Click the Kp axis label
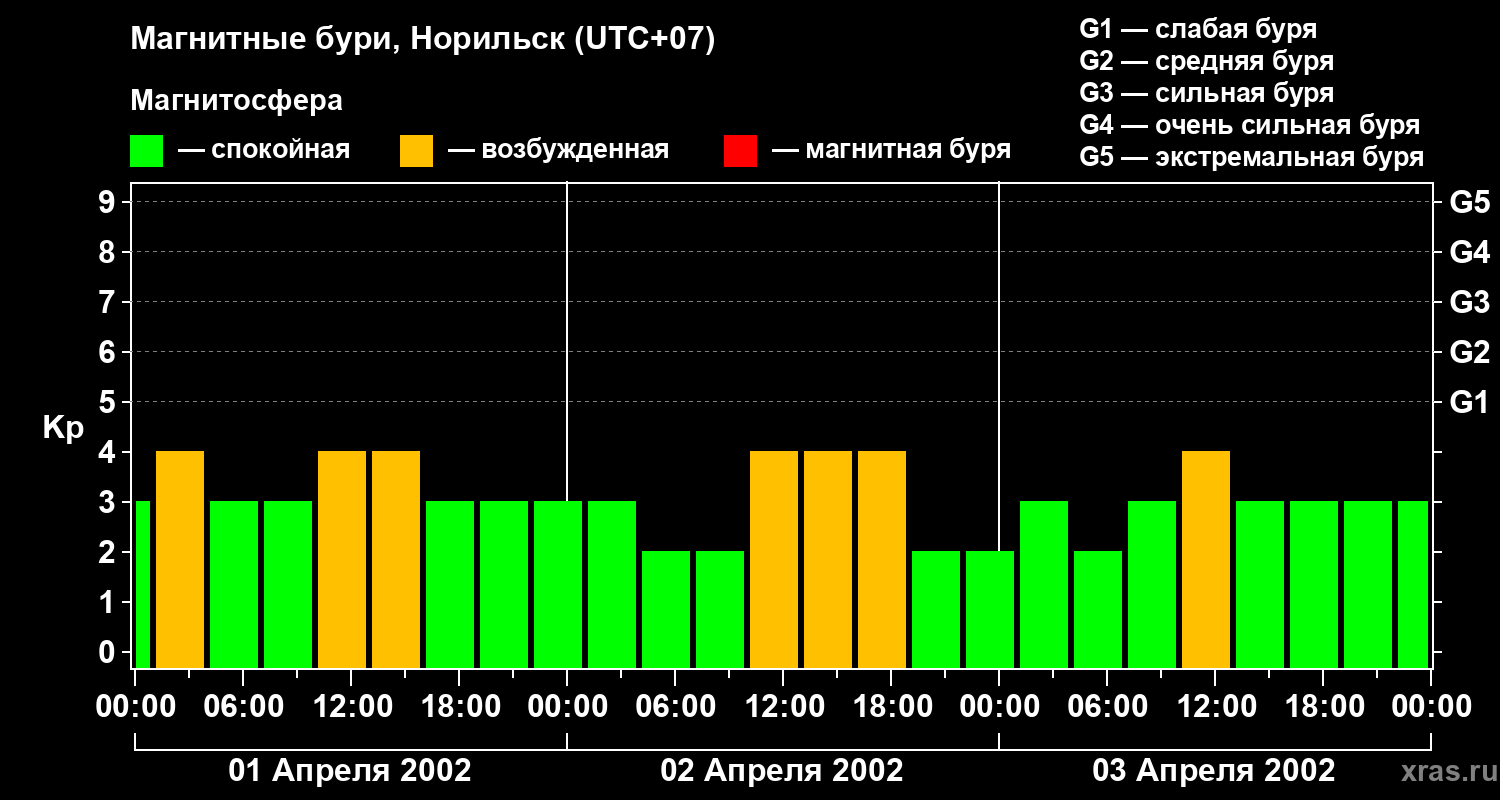The height and width of the screenshot is (800, 1500). pos(63,428)
